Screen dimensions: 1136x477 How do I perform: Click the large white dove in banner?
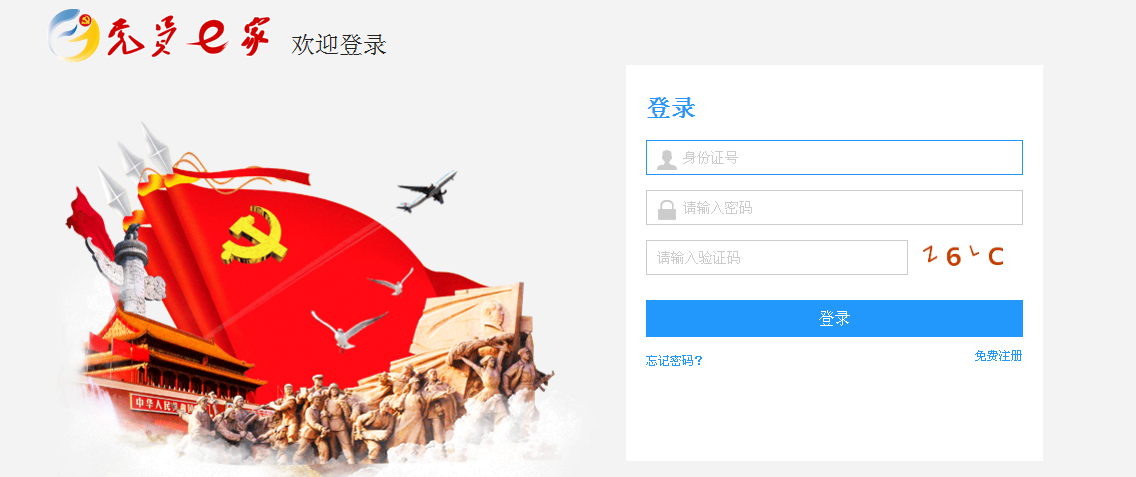pyautogui.click(x=348, y=330)
